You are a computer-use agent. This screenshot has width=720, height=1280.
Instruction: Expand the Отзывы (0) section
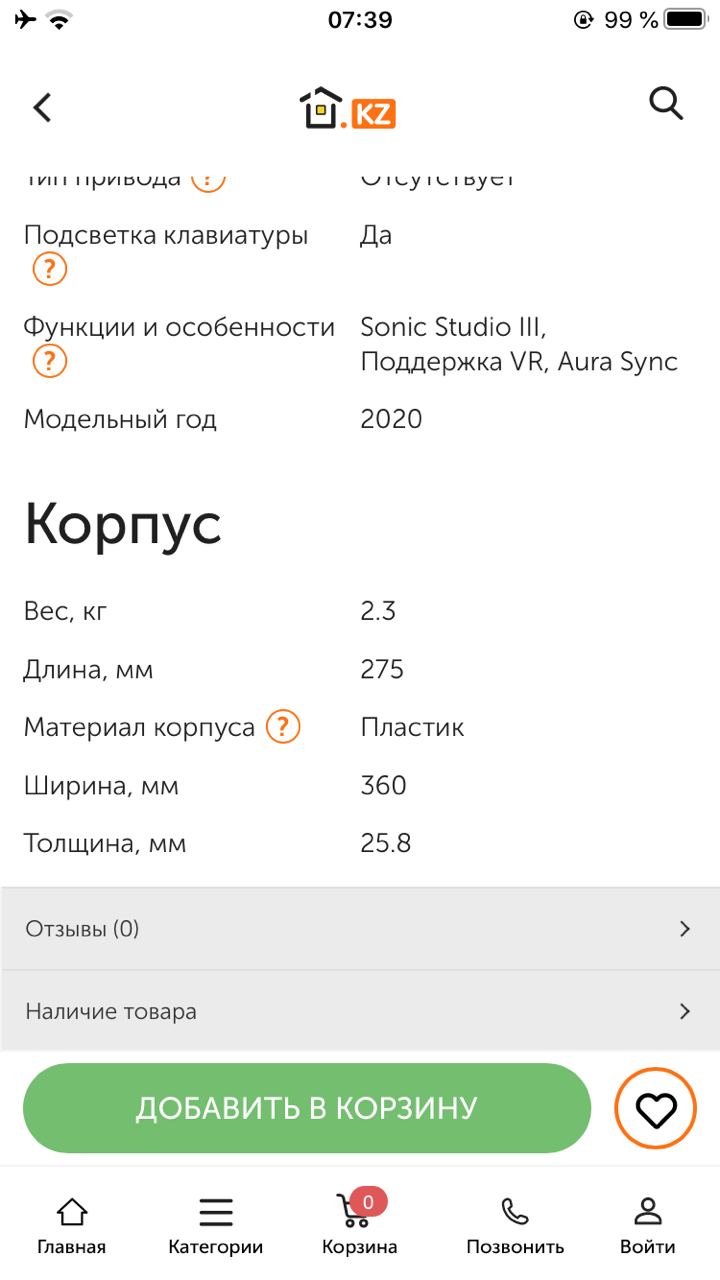pos(360,929)
